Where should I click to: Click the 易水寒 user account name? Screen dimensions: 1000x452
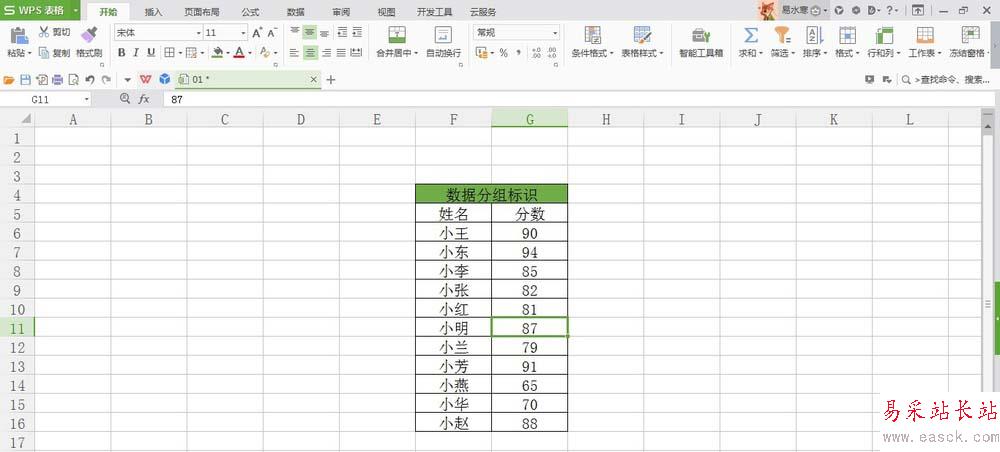pos(795,10)
